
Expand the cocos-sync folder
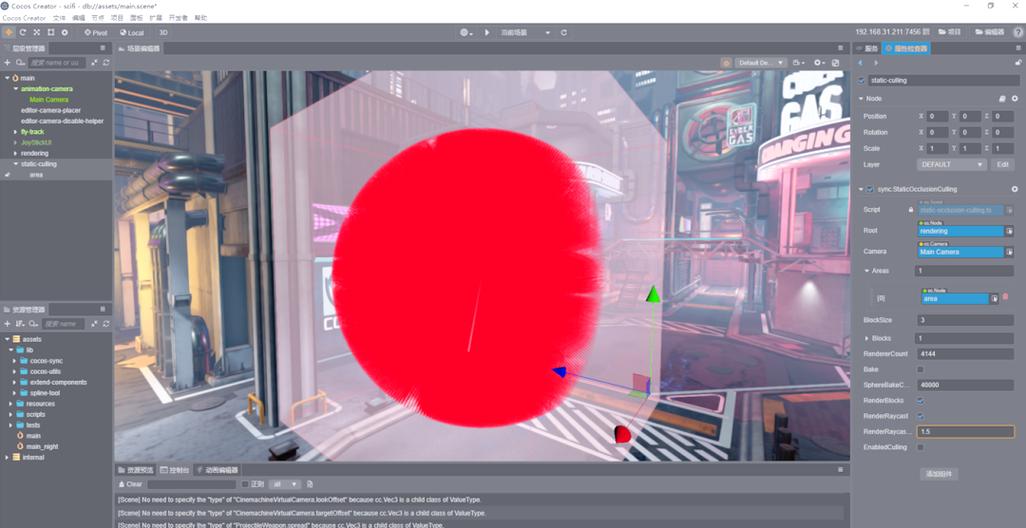coord(15,361)
